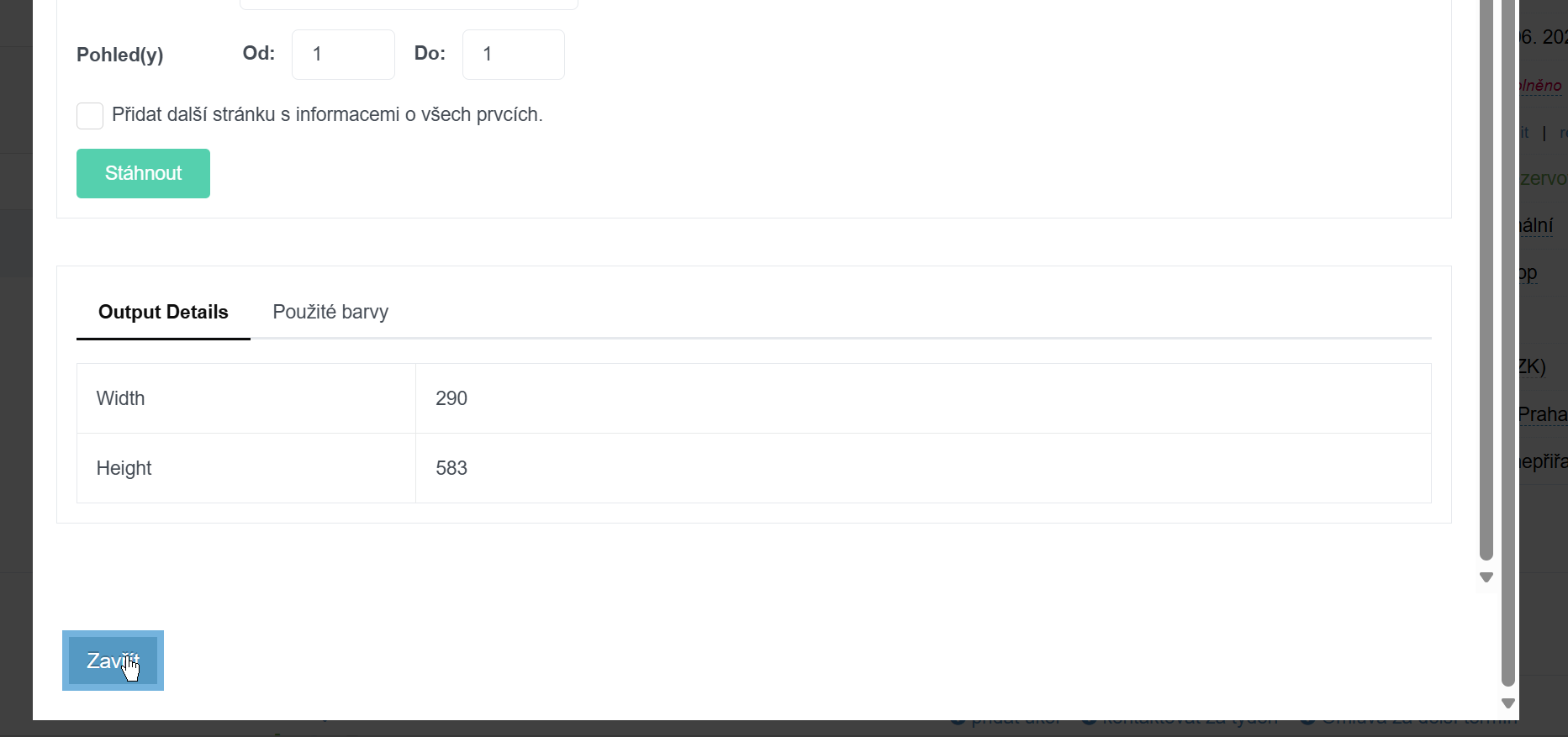Screen dimensions: 1568x737
Task: Click the 'Přidat další stránku' checkbox label text
Action: (327, 115)
